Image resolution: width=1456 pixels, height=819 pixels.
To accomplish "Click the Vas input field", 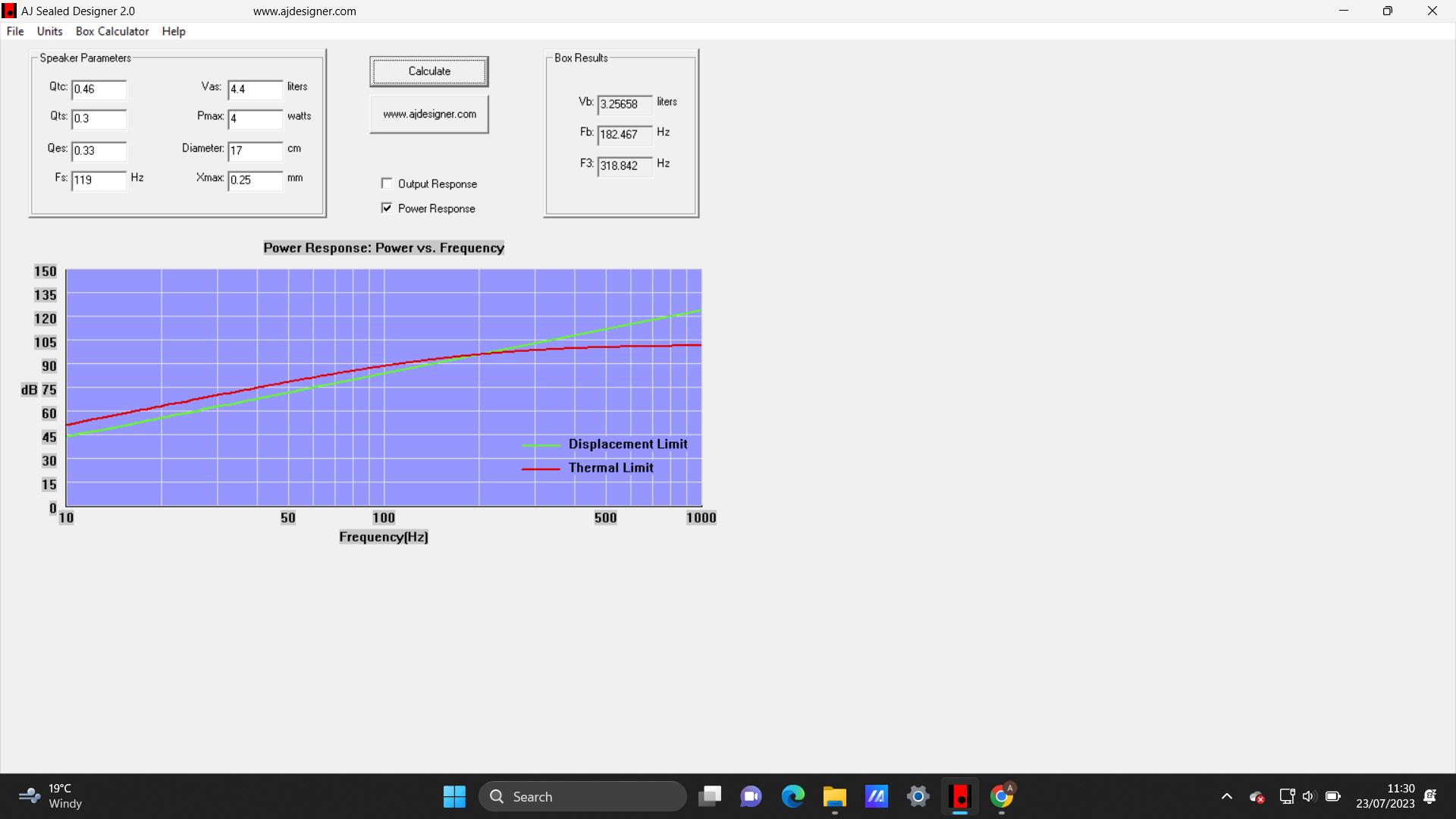I will pos(256,89).
